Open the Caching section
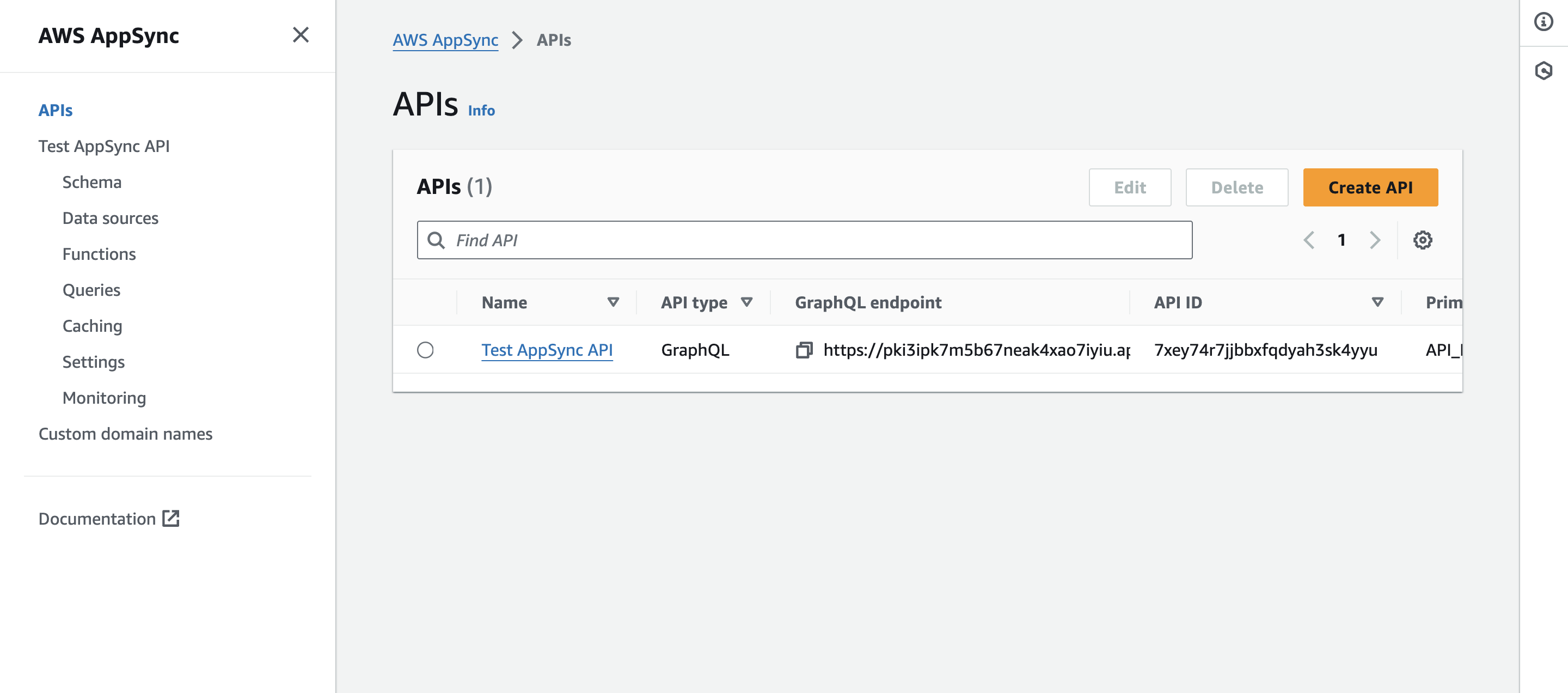The width and height of the screenshot is (1568, 693). 93,326
